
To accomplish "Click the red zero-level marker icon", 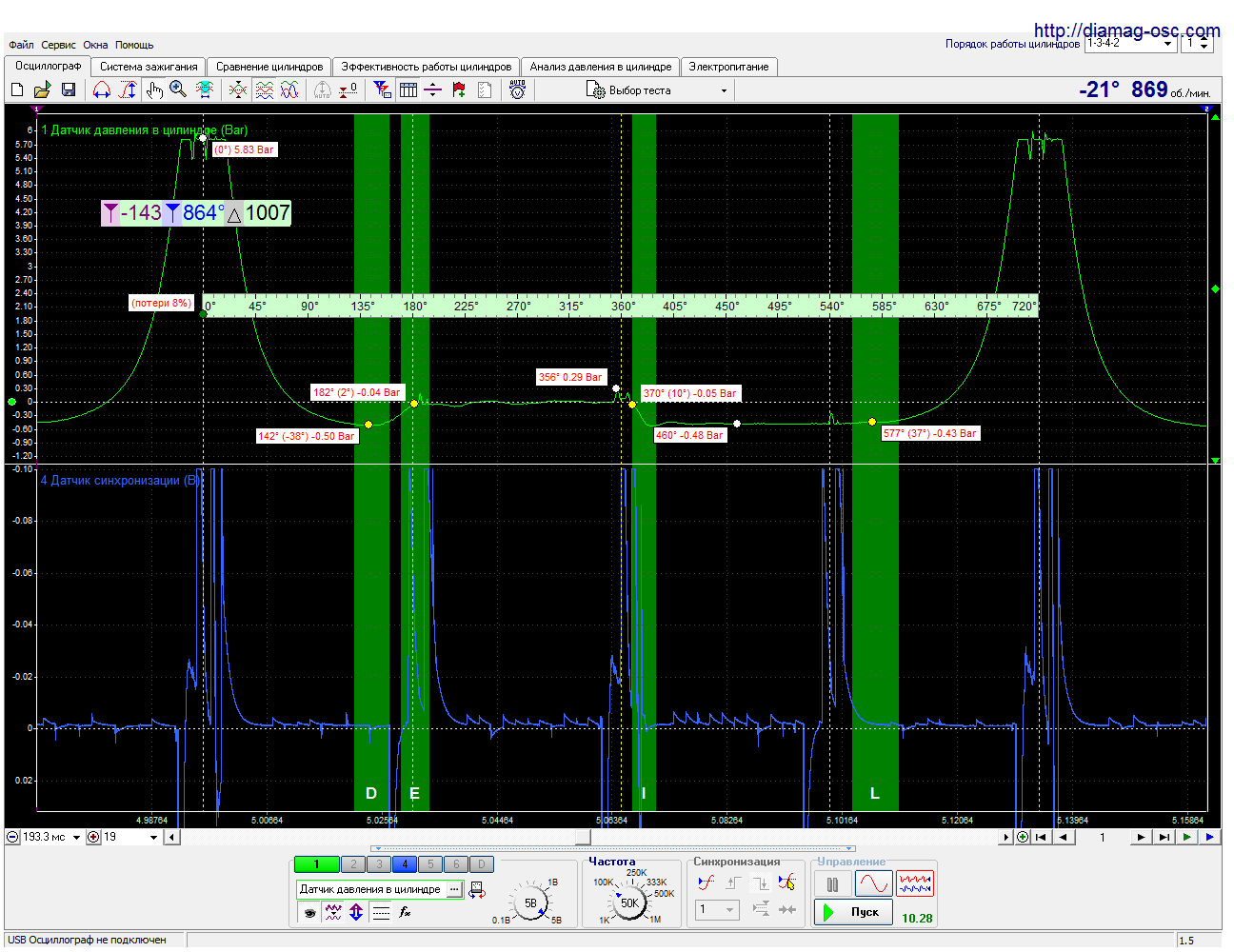I will tap(349, 89).
